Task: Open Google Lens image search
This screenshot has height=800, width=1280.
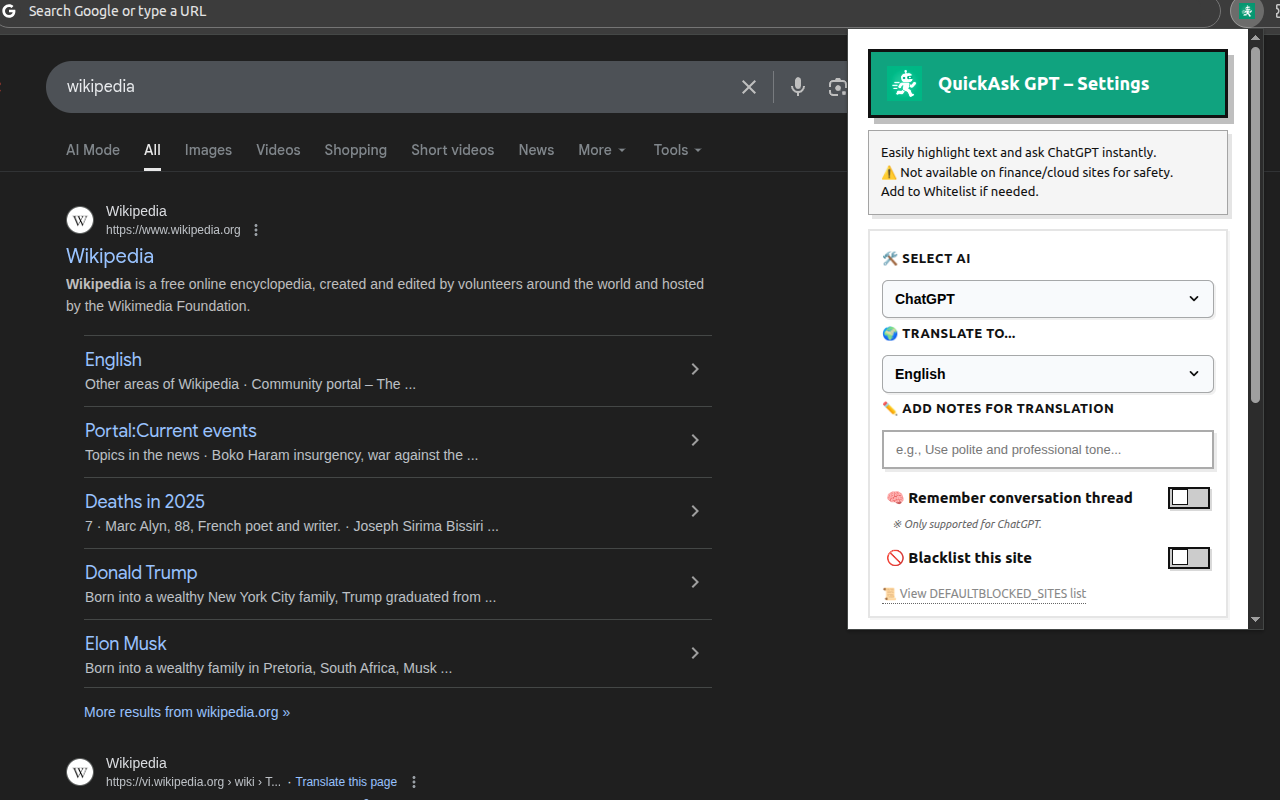Action: point(837,87)
